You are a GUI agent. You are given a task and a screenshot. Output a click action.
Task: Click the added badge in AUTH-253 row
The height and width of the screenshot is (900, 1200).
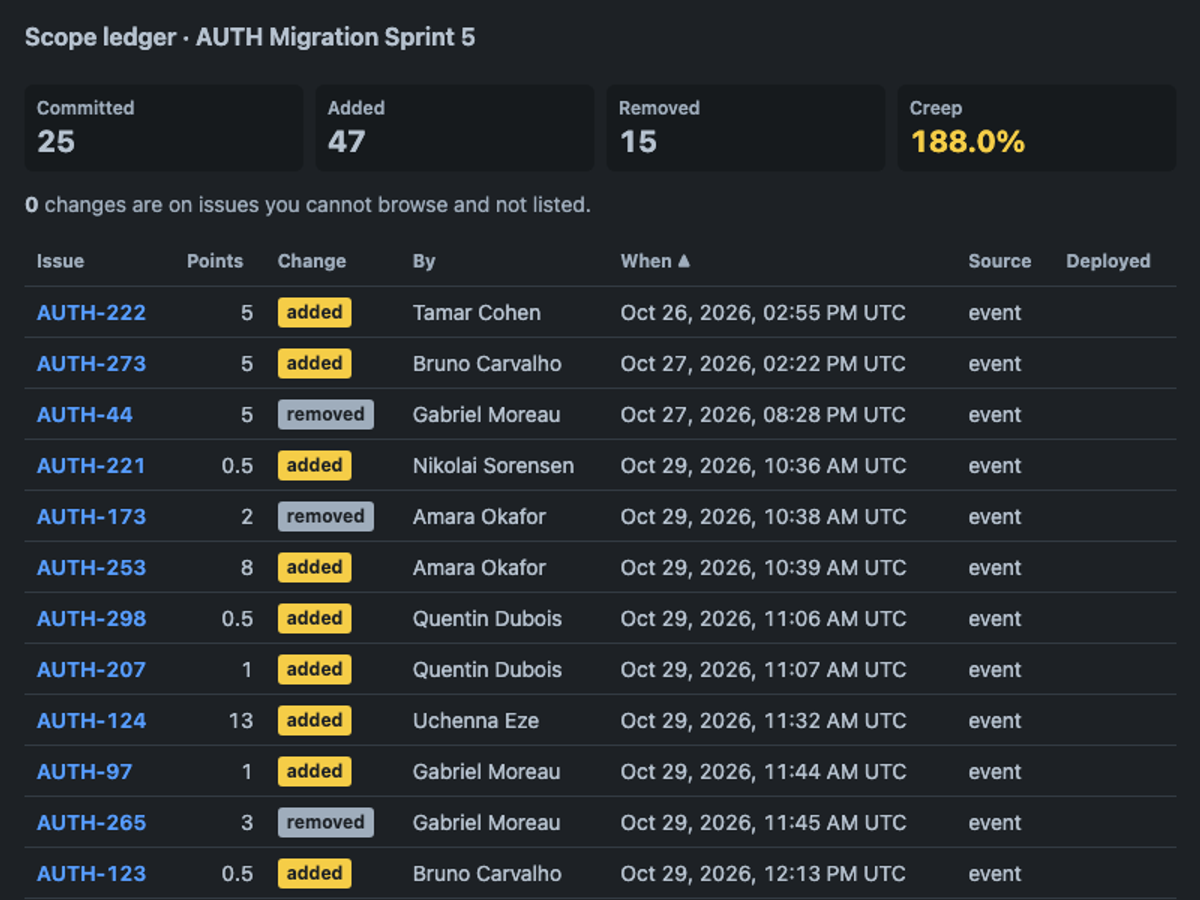click(x=315, y=568)
